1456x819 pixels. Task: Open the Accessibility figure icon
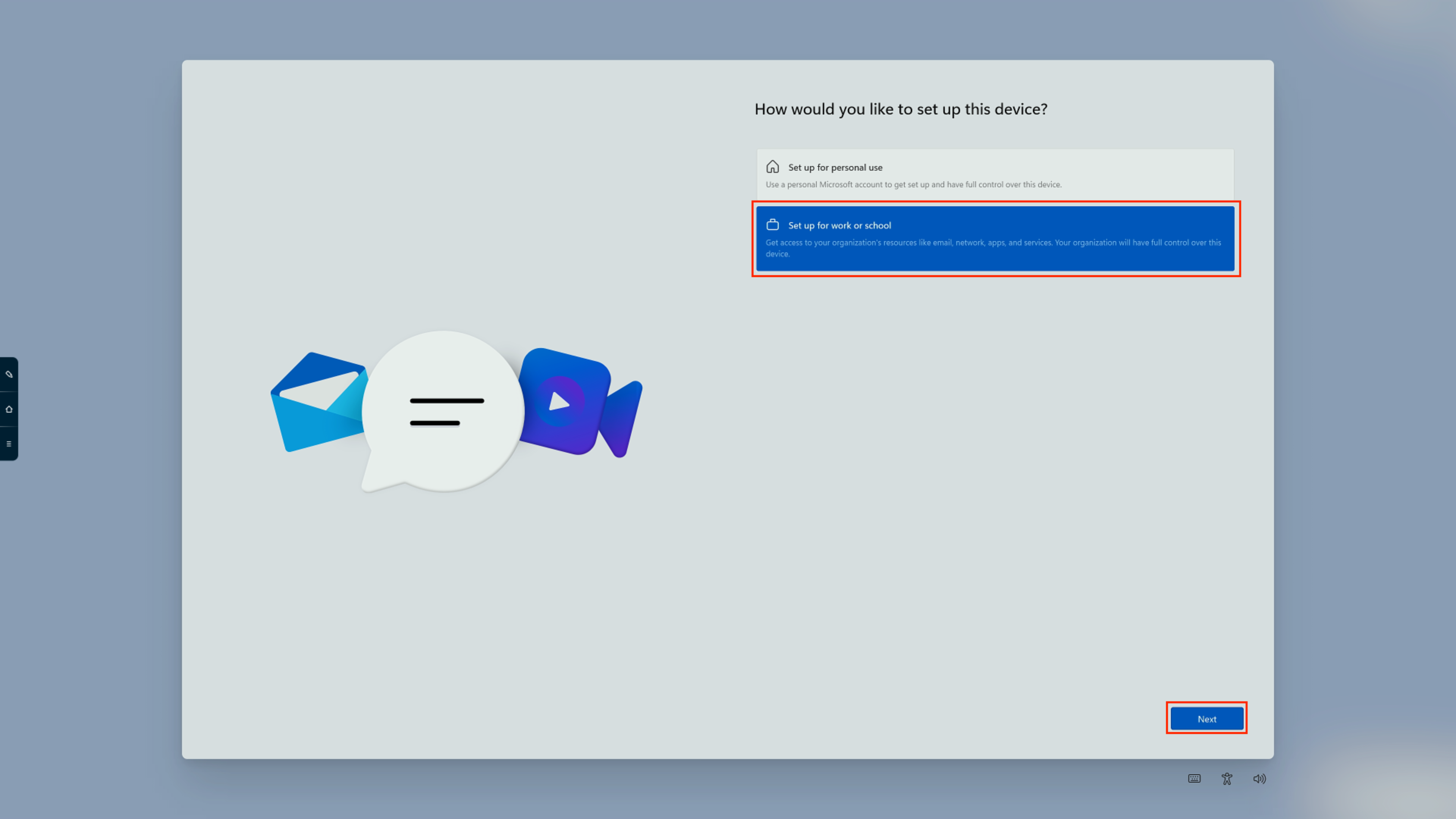pos(1227,778)
